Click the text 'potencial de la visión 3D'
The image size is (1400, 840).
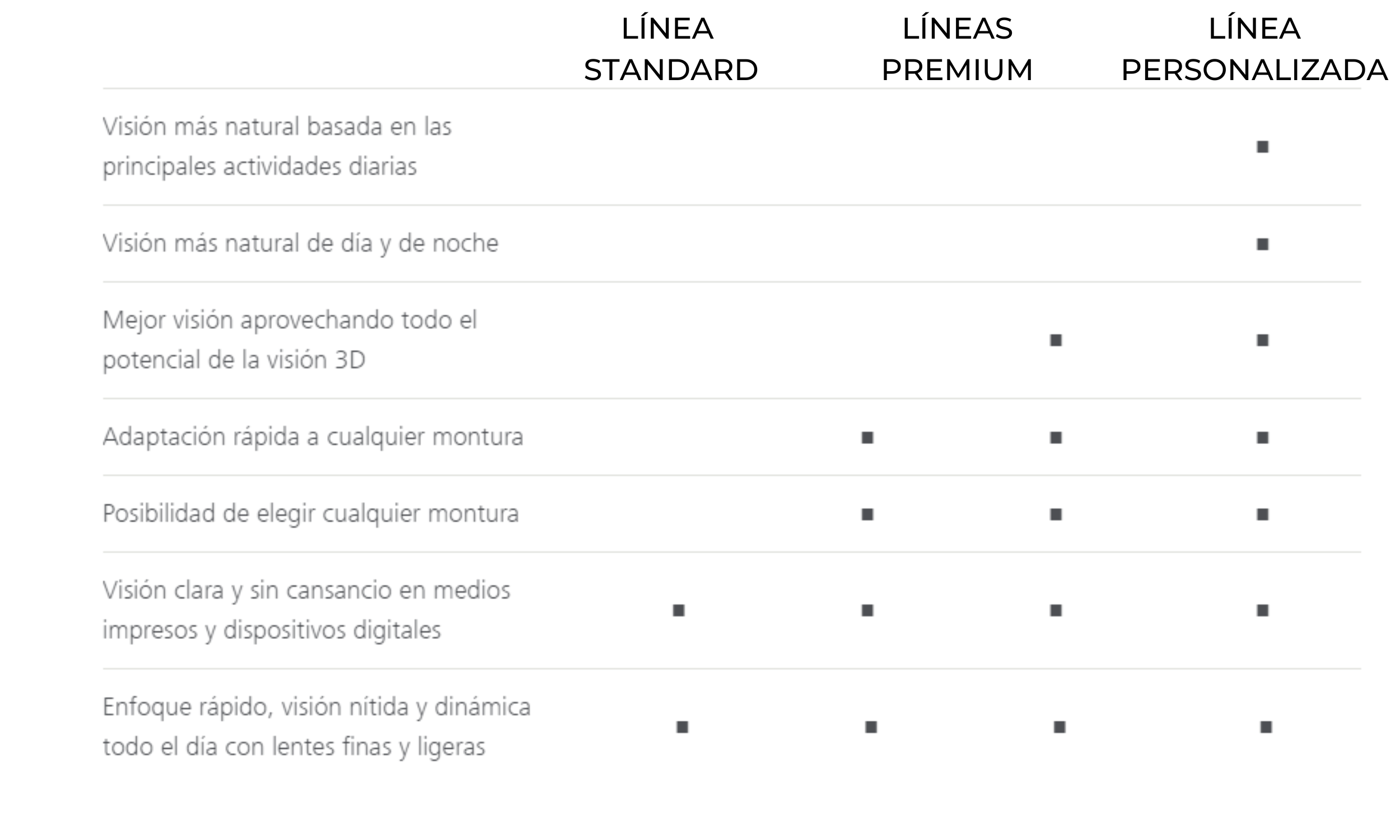tap(234, 360)
